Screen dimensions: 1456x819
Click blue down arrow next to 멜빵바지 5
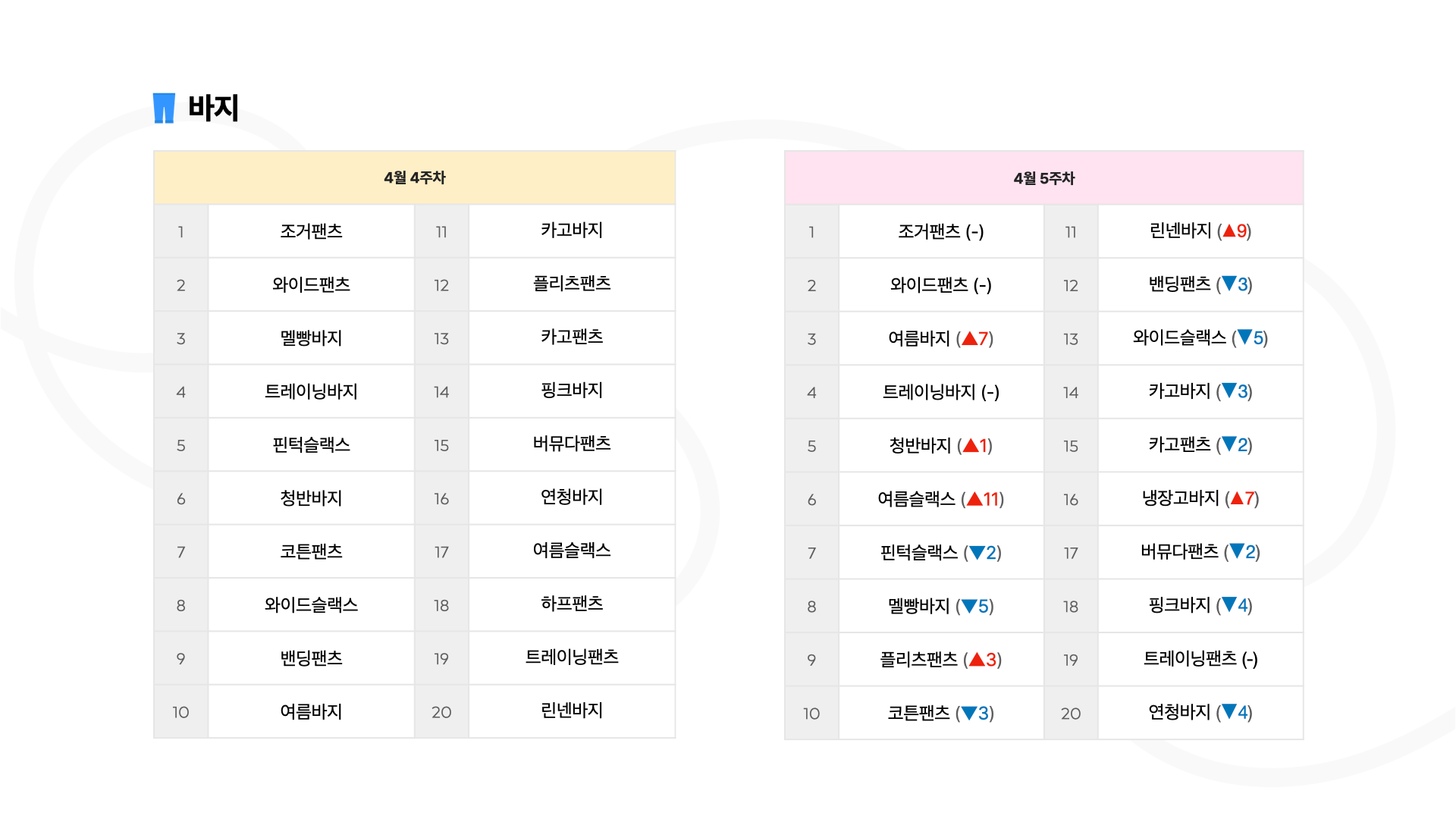[x=969, y=606]
